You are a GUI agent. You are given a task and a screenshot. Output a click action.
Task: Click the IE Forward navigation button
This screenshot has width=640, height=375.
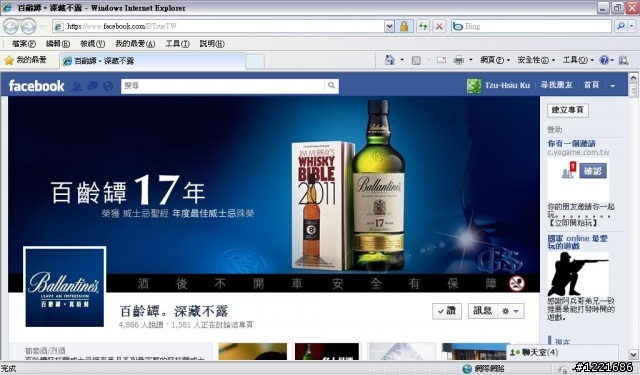pyautogui.click(x=28, y=27)
